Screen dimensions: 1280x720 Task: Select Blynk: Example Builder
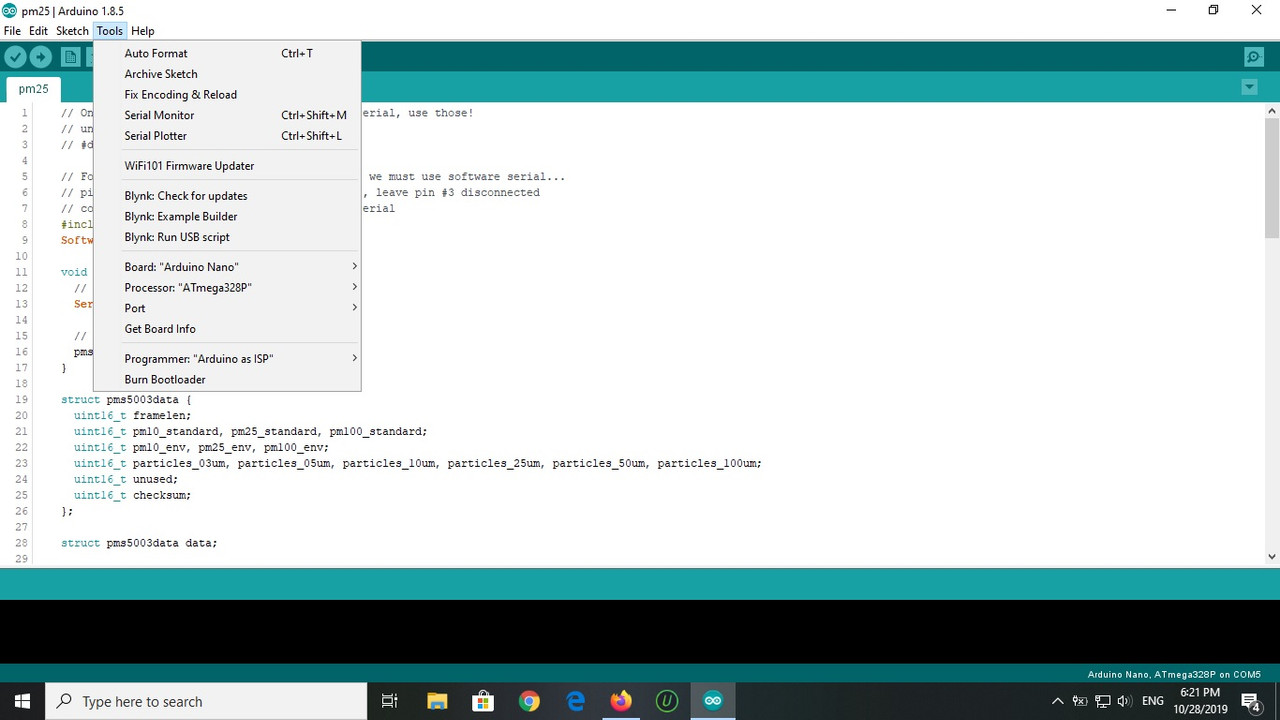[227, 217]
